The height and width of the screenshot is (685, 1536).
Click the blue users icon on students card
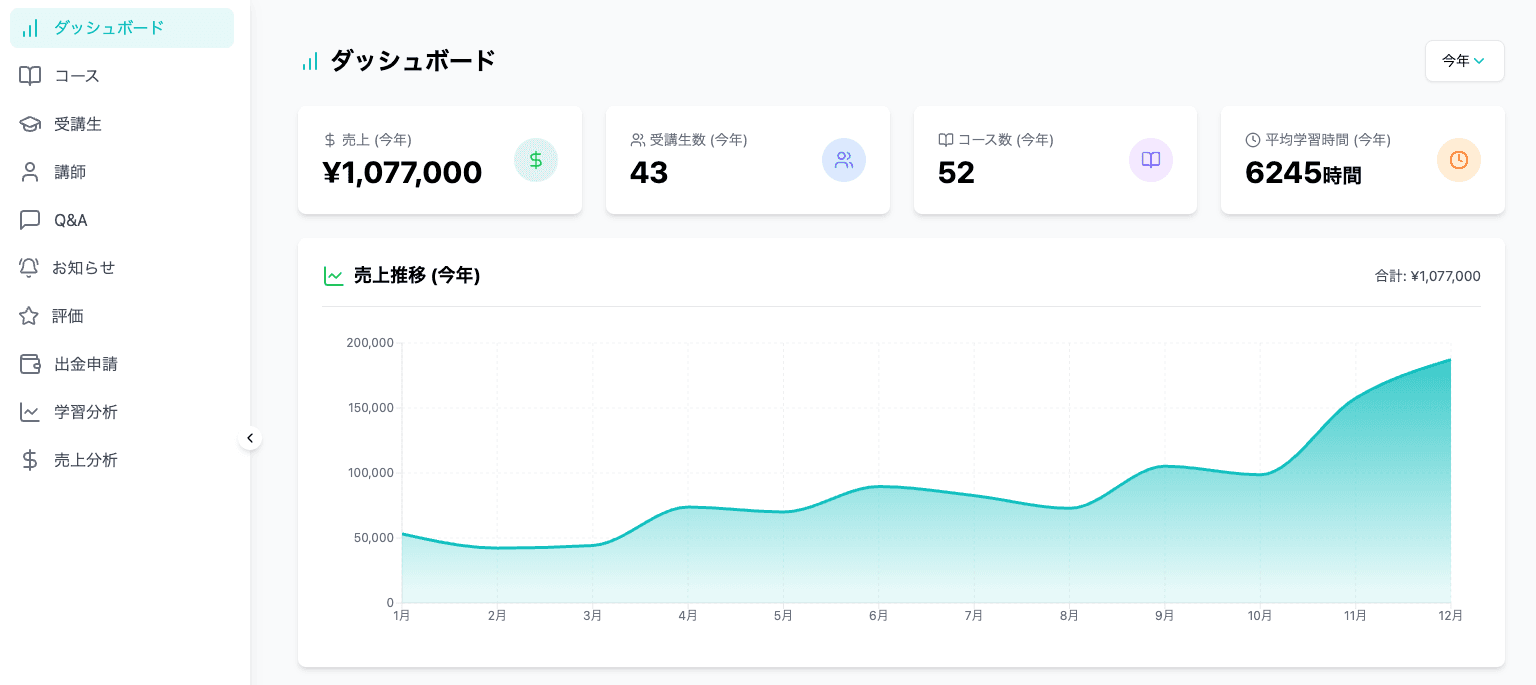[844, 160]
